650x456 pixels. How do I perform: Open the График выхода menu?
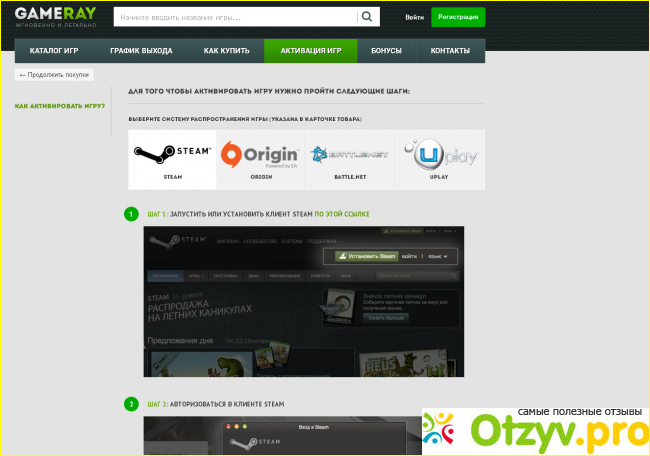tap(141, 51)
